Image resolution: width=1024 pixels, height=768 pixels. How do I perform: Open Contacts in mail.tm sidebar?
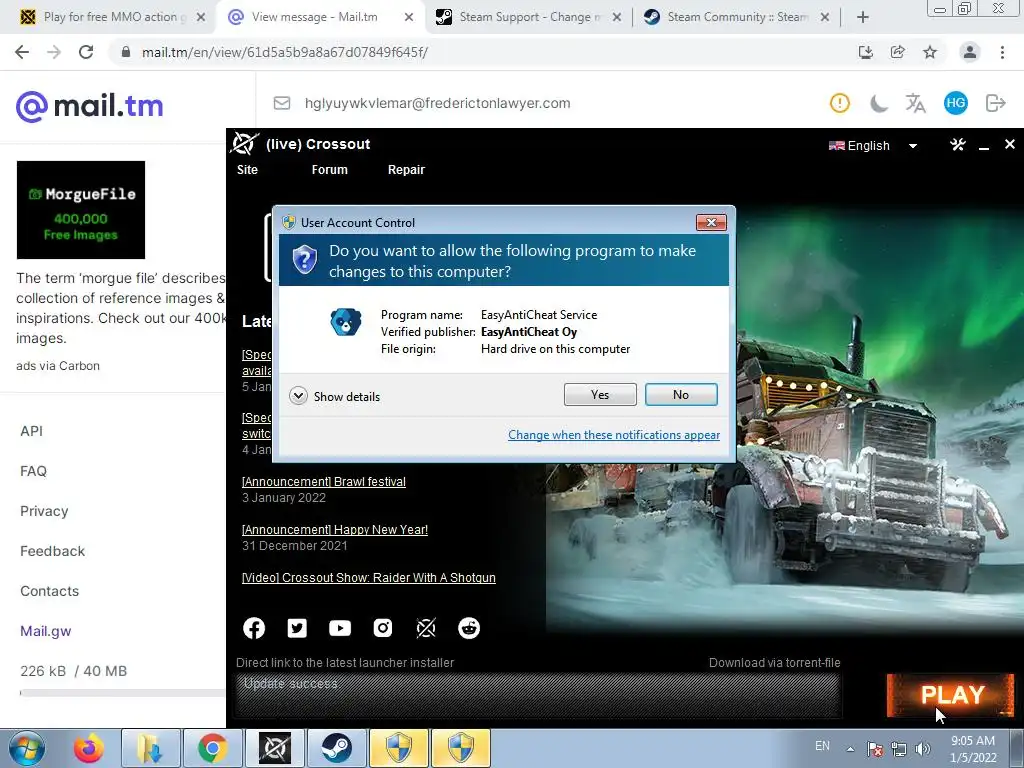50,591
